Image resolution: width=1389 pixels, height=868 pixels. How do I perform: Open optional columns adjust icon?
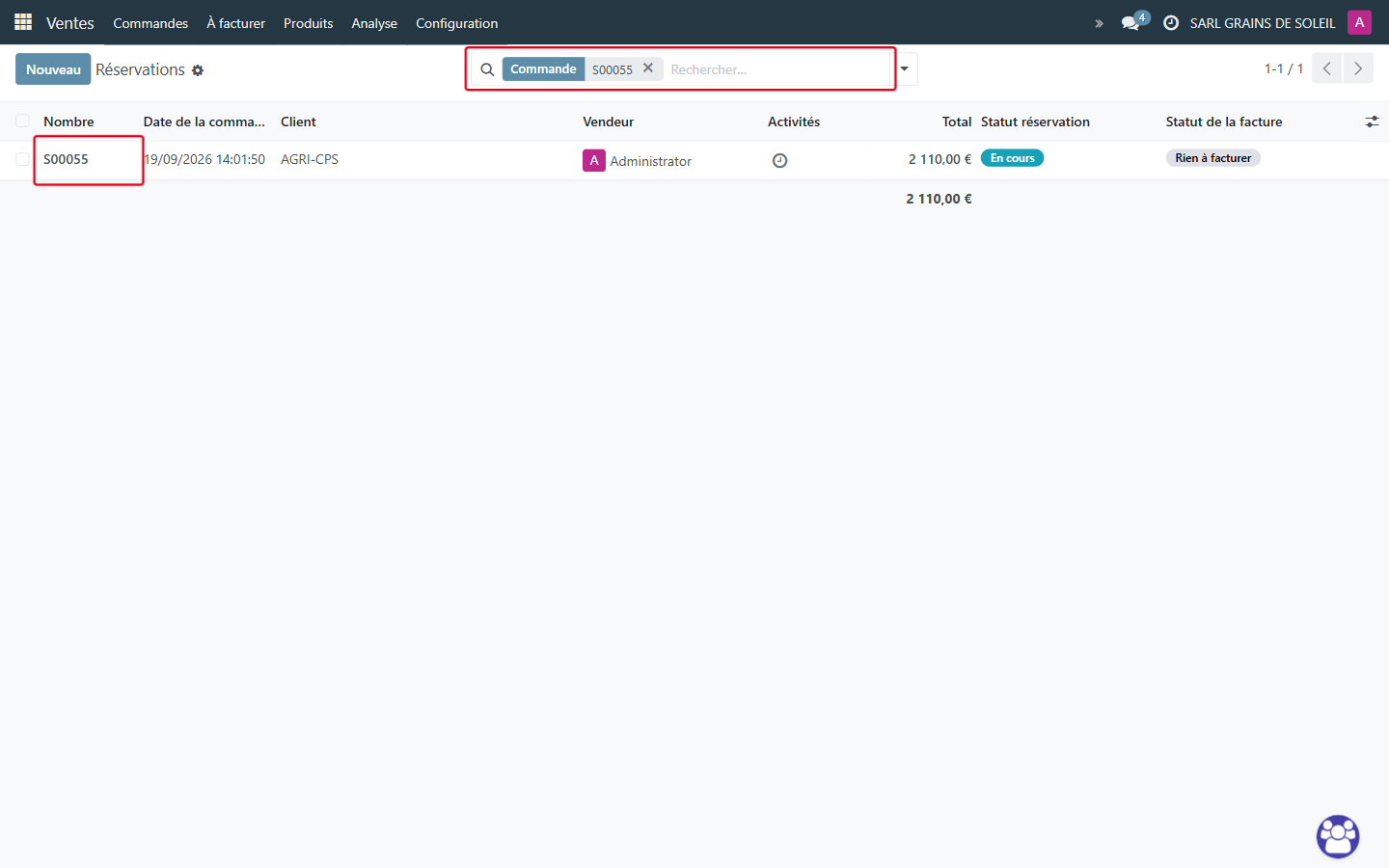pos(1372,122)
